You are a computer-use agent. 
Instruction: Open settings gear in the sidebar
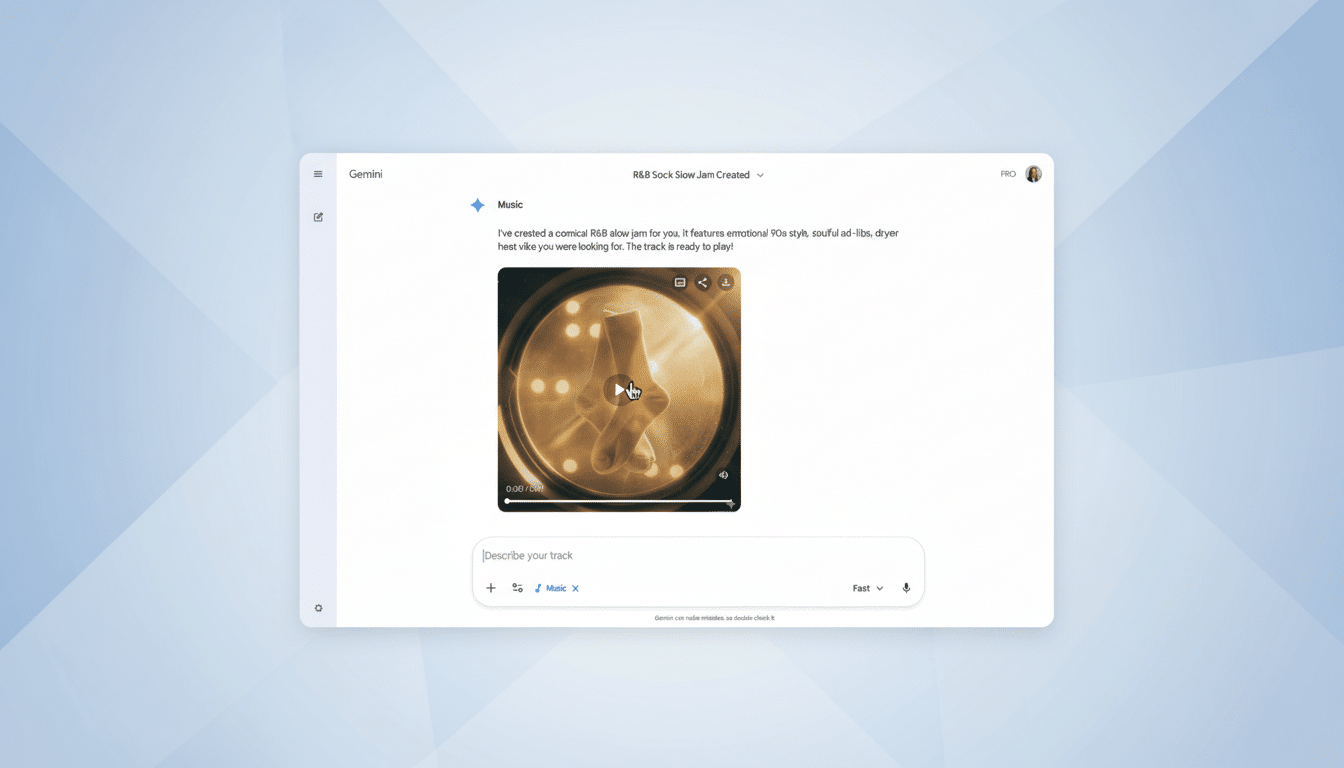318,608
